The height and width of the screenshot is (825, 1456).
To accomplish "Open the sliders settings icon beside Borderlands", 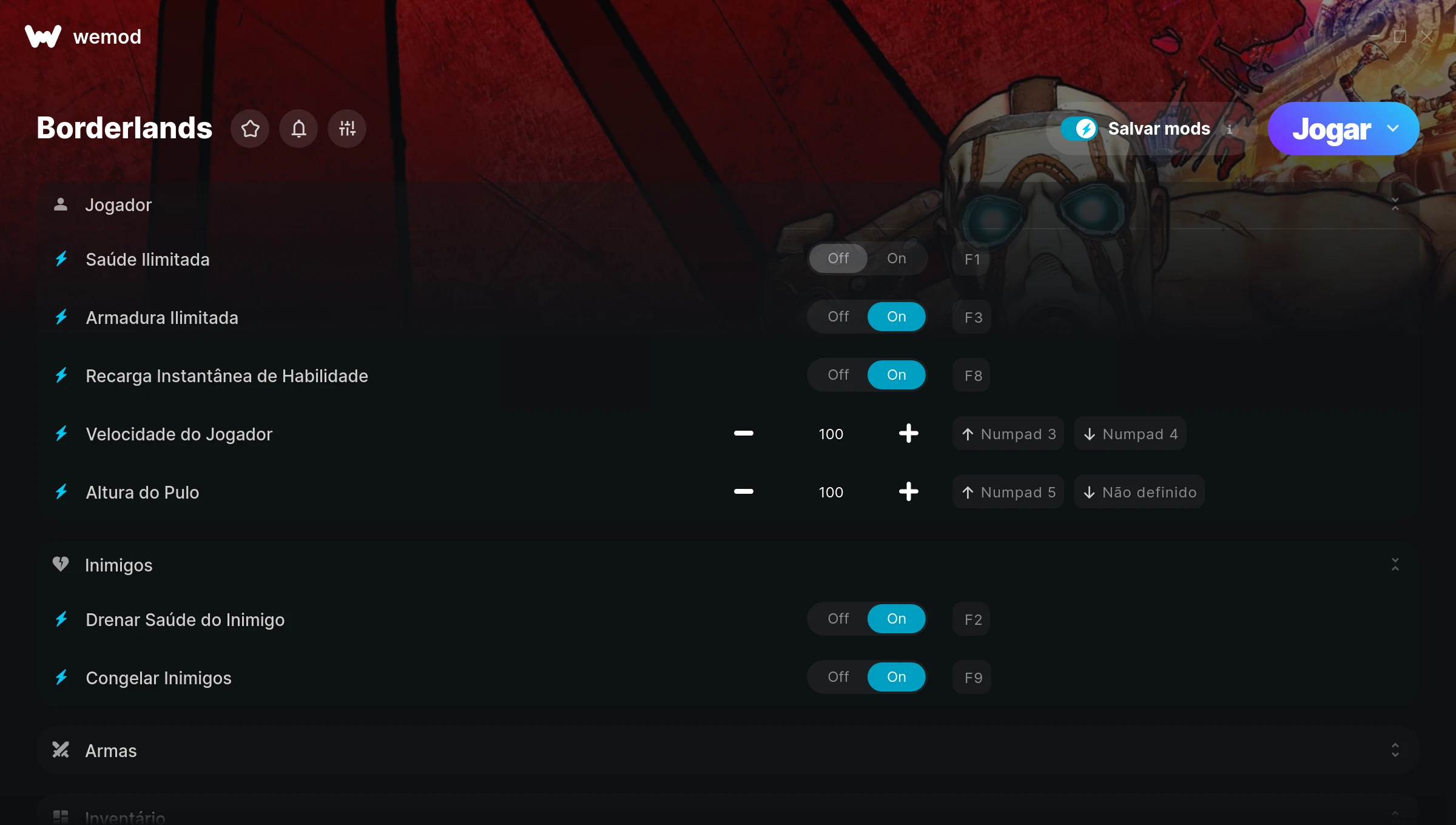I will (347, 129).
